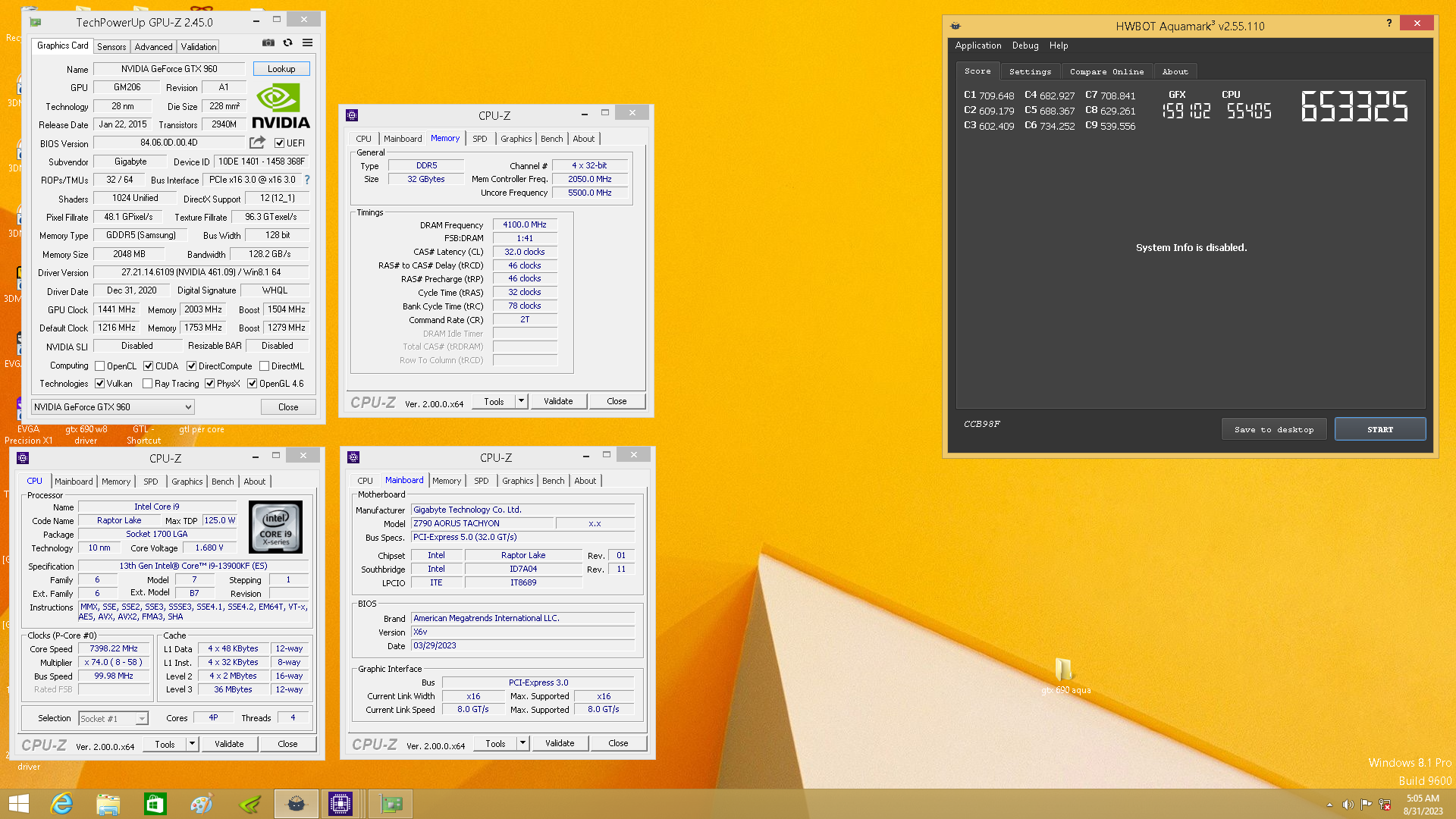Image resolution: width=1456 pixels, height=819 pixels.
Task: Open the Advanced tab in GPU-Z
Action: (x=154, y=47)
